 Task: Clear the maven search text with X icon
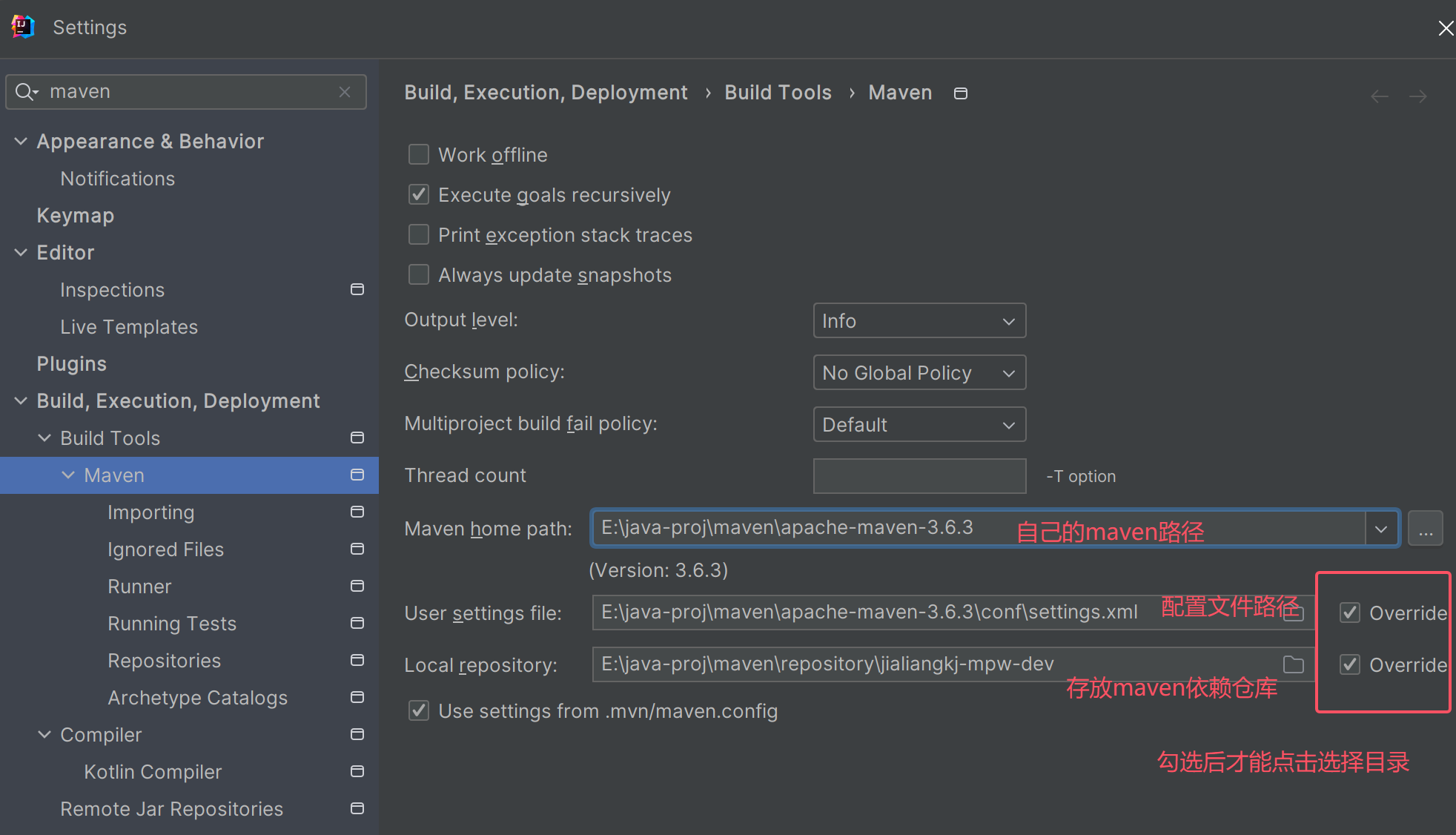tap(345, 91)
